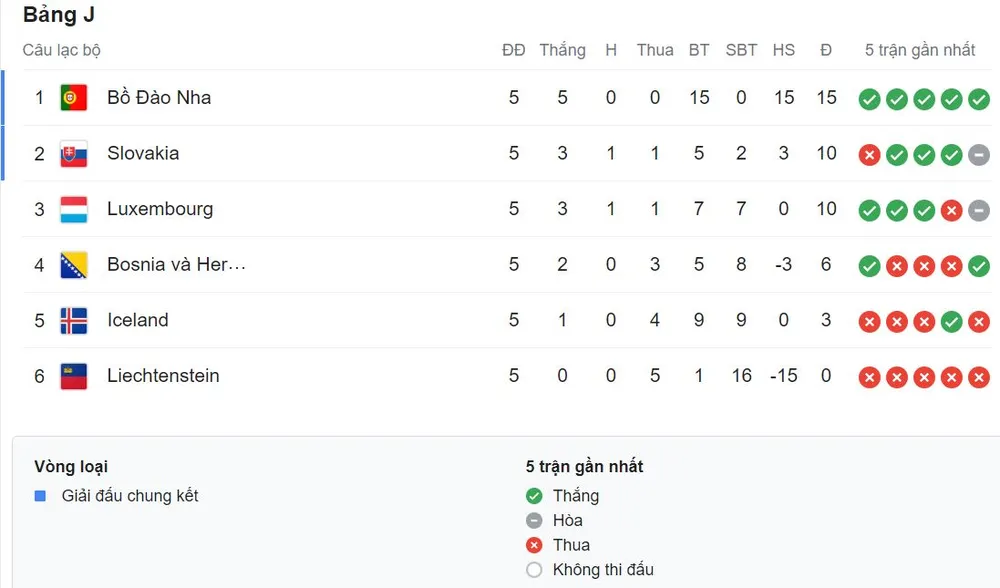Click the Liechtenstein flag icon

[74, 377]
